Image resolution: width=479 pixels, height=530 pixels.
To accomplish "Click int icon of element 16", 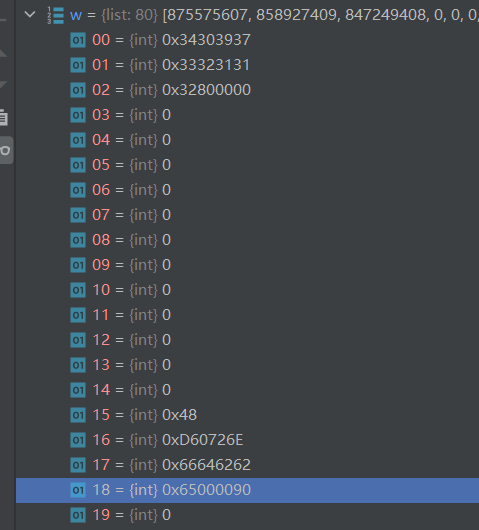I will click(x=78, y=440).
